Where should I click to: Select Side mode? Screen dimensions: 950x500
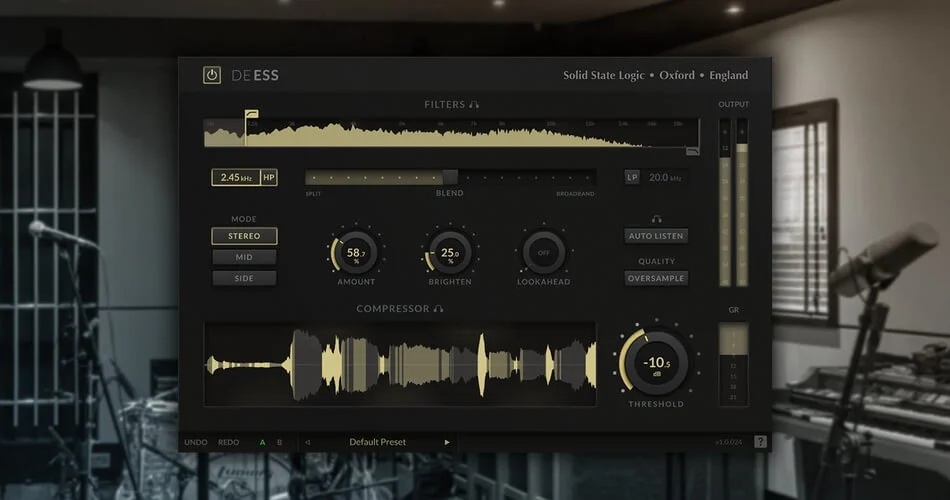click(x=244, y=278)
